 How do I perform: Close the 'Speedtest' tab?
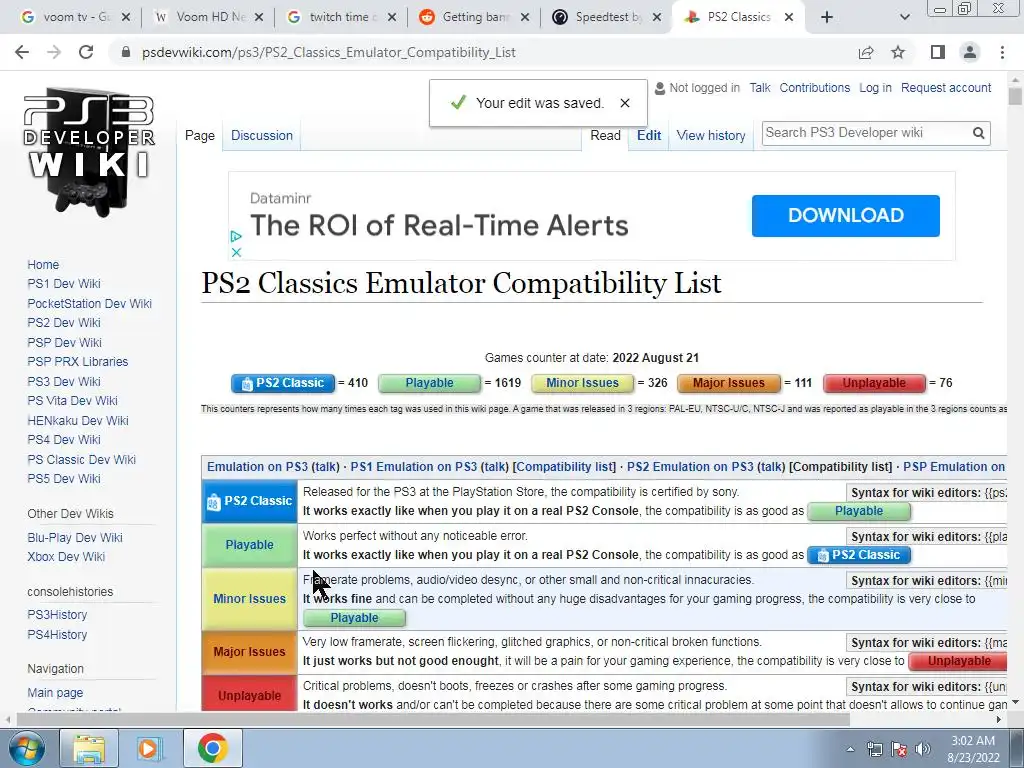[657, 17]
